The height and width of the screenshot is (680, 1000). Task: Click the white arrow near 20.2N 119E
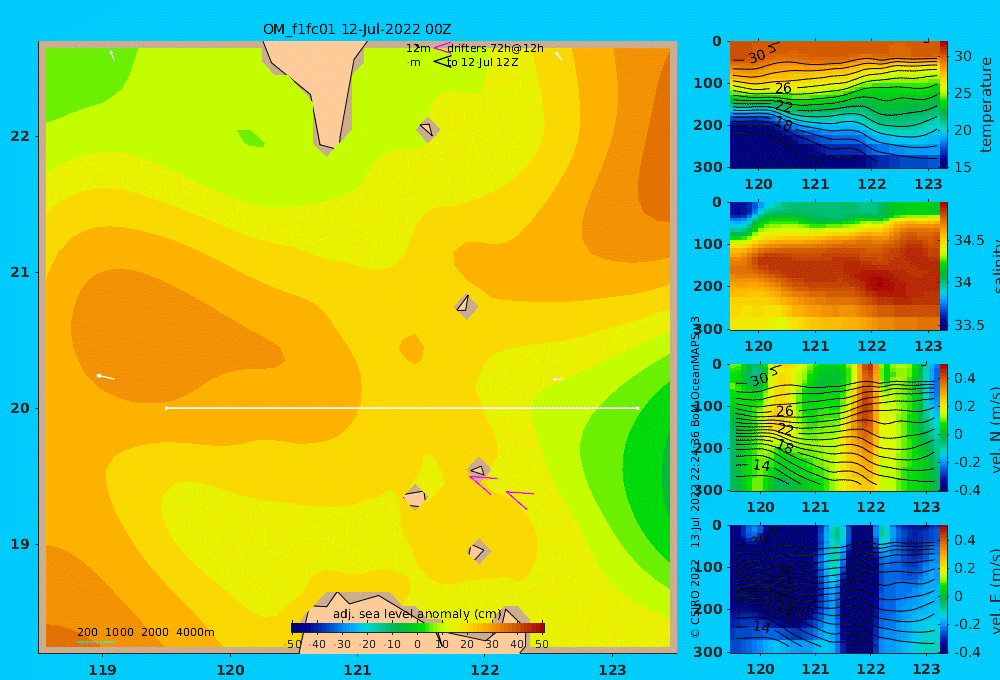tap(105, 377)
